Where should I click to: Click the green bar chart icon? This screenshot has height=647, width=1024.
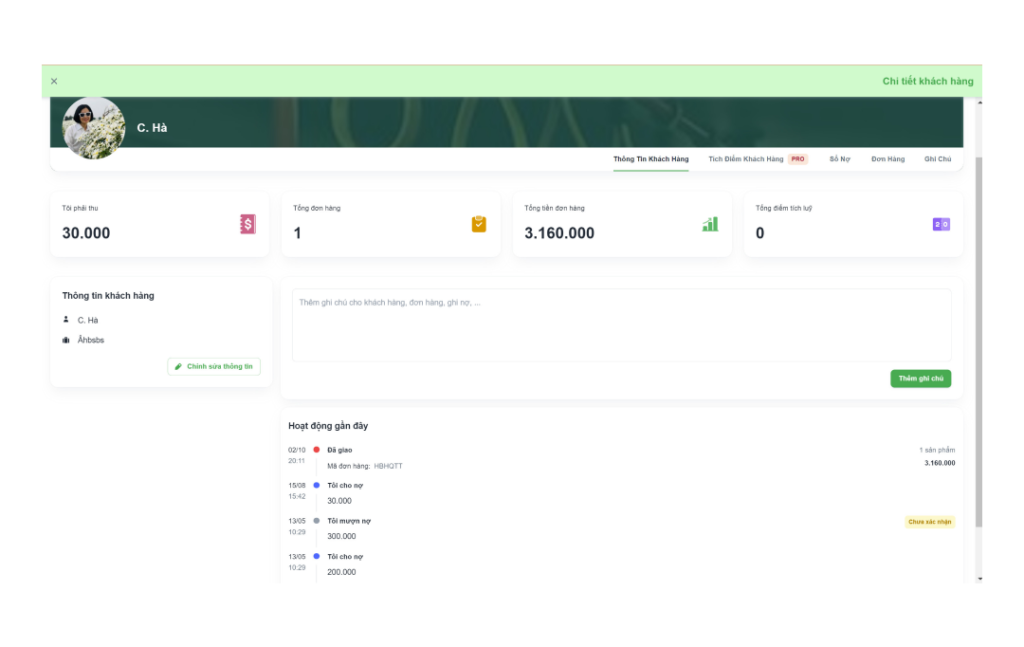(710, 224)
